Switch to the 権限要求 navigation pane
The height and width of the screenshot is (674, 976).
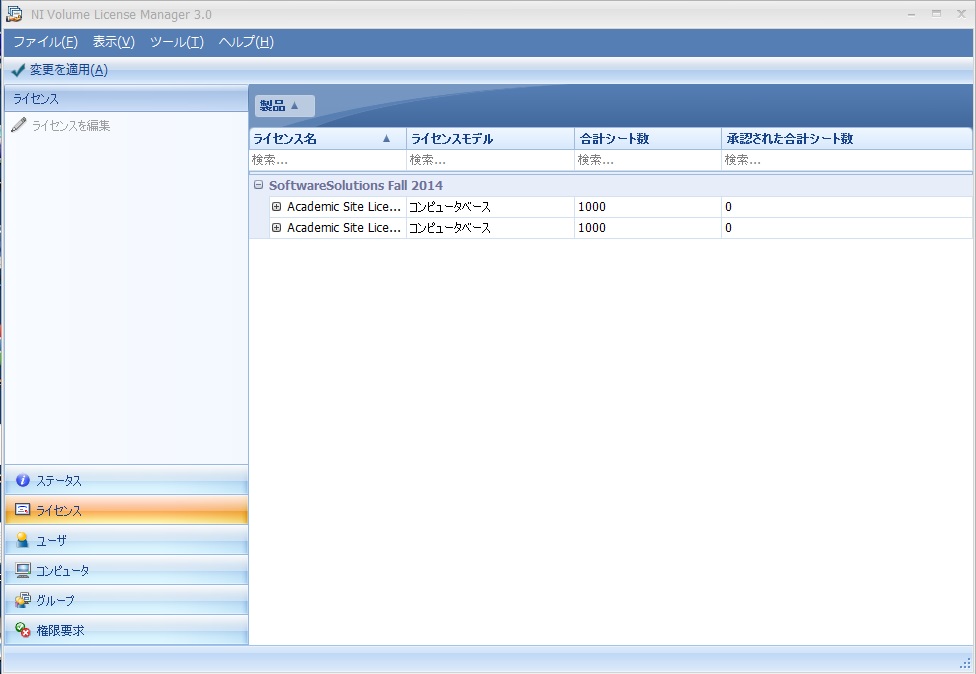coord(126,630)
